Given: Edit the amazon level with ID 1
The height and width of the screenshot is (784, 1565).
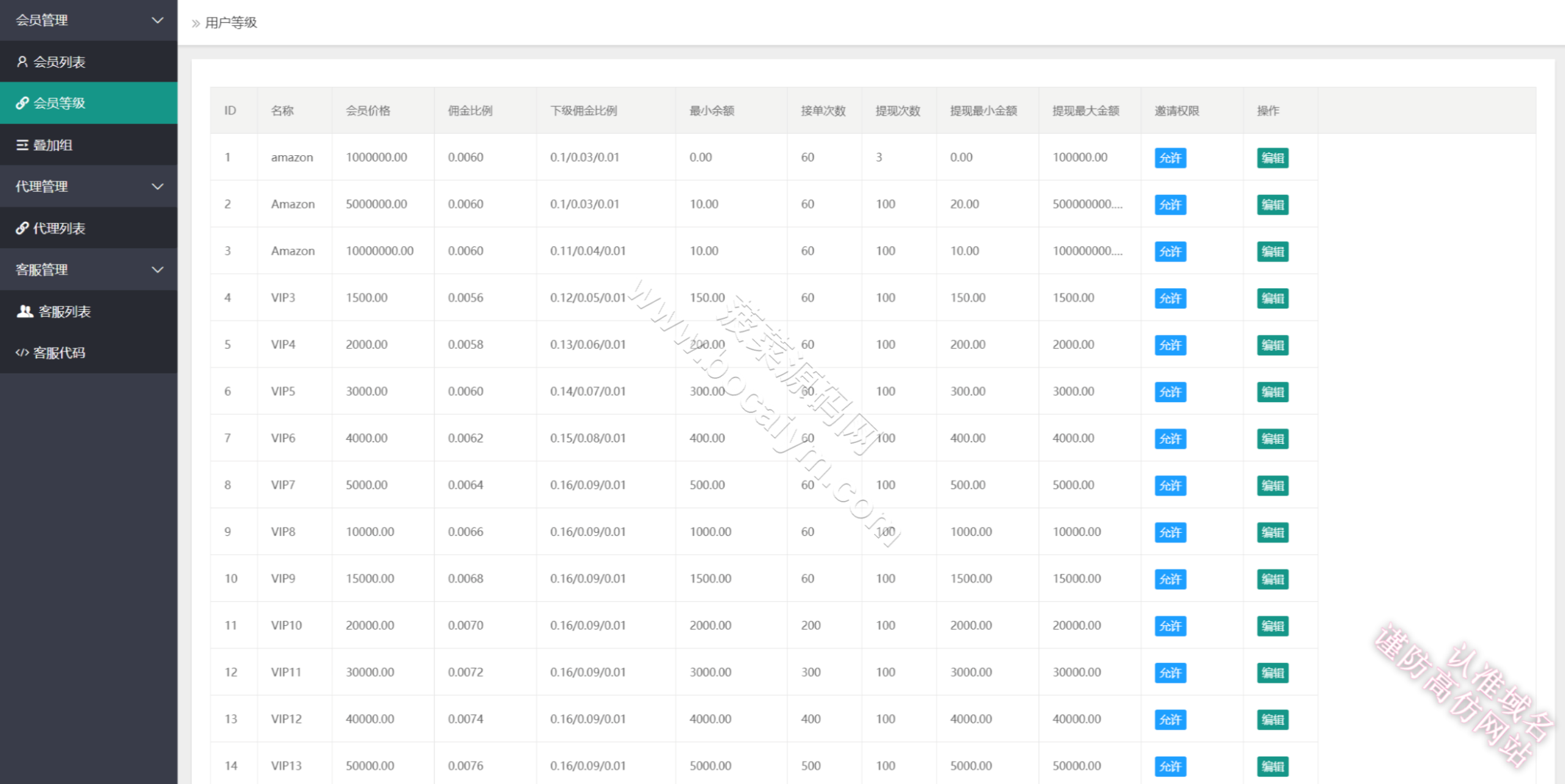Looking at the screenshot, I should [1273, 158].
